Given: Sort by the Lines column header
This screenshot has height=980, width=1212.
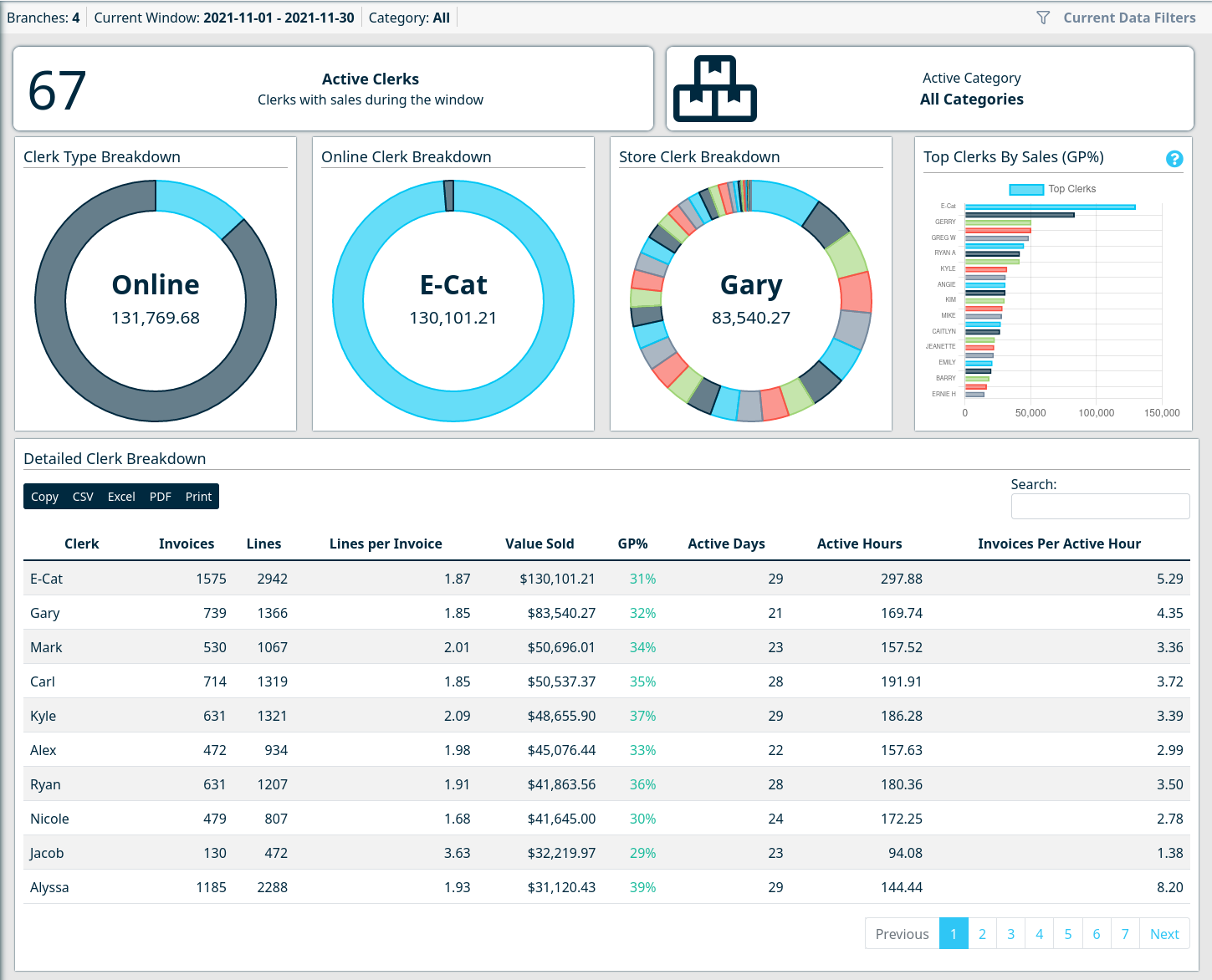Looking at the screenshot, I should [263, 544].
